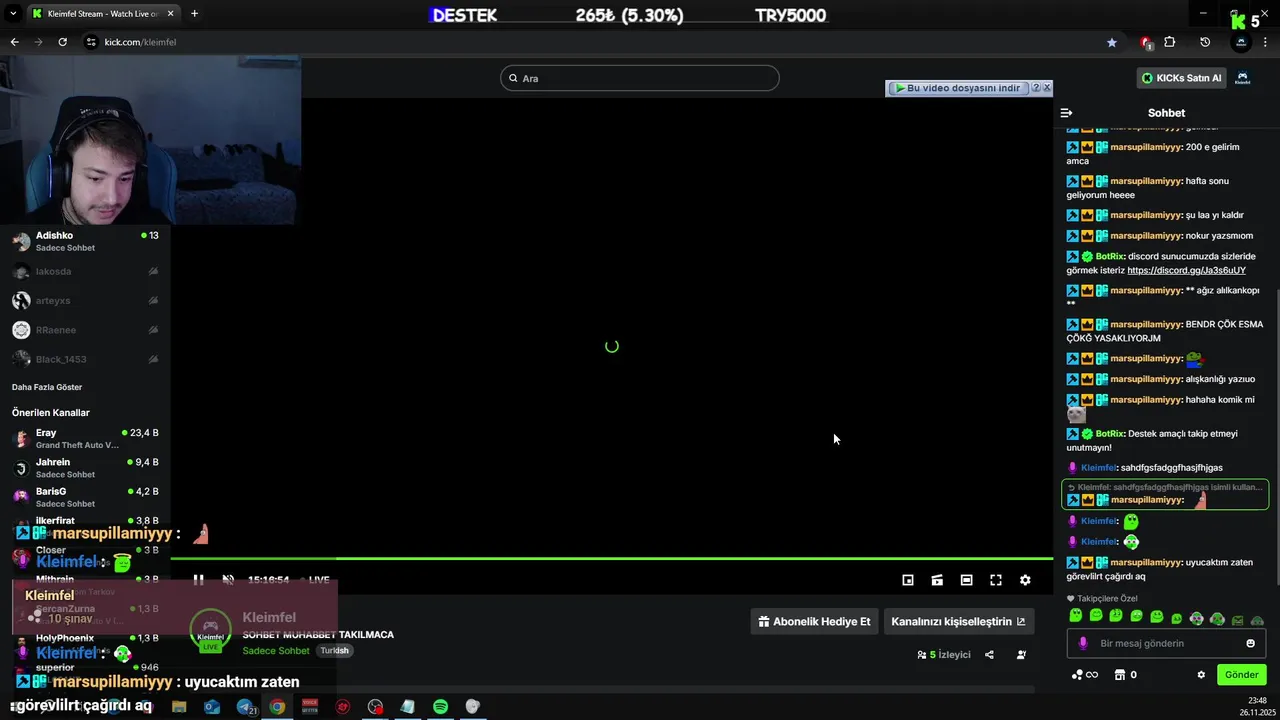Click Daha Fazla Göster in sidebar
This screenshot has height=720, width=1280.
47,387
